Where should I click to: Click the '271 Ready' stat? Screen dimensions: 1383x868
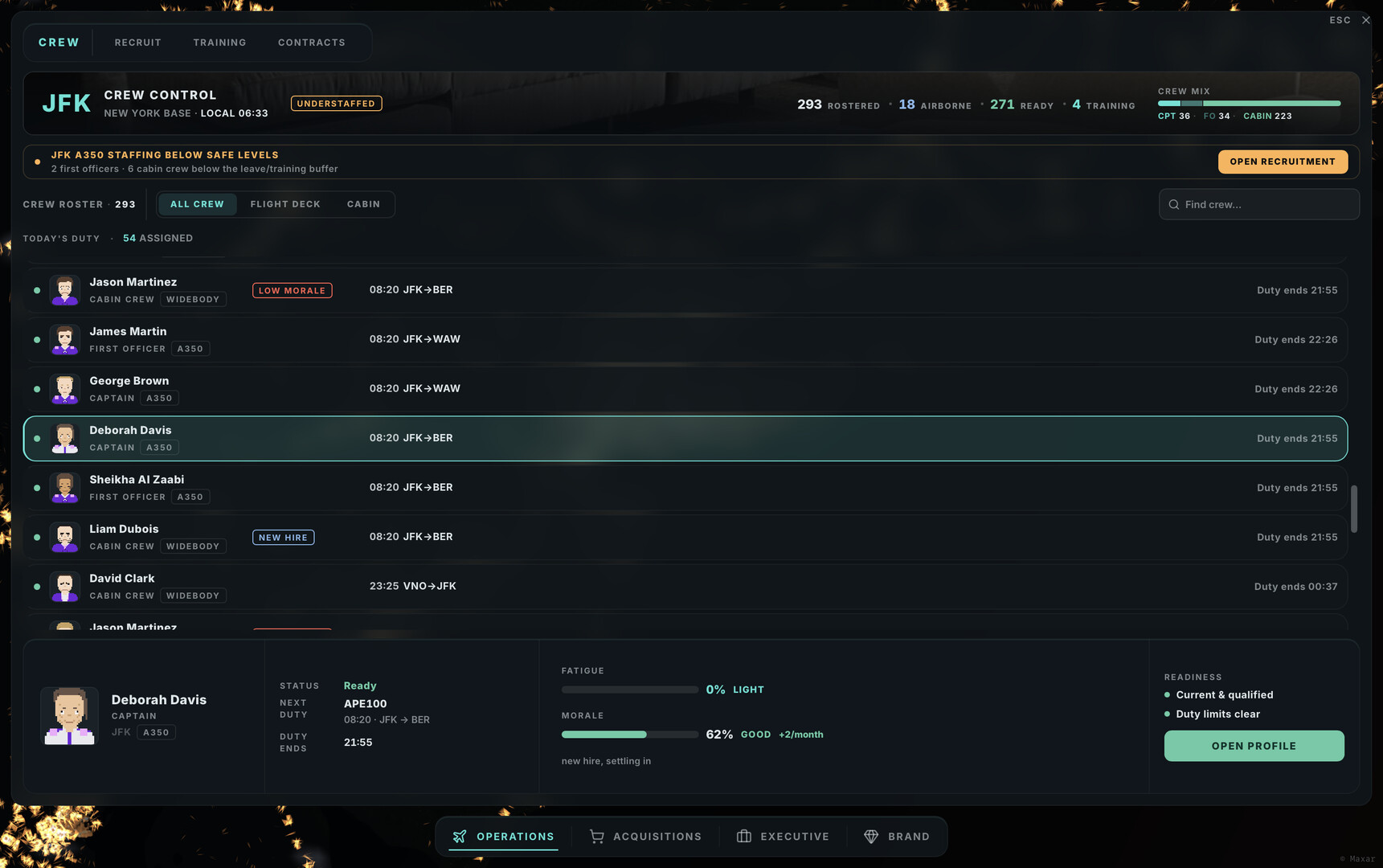[x=1021, y=104]
